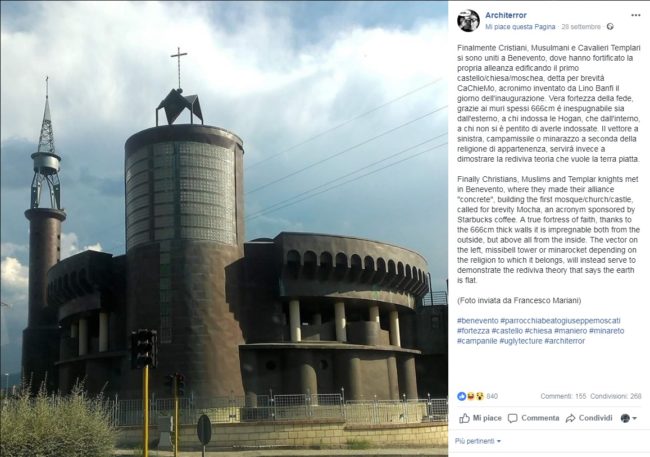Open the #benevento hashtag
The image size is (650, 457).
[x=478, y=321]
